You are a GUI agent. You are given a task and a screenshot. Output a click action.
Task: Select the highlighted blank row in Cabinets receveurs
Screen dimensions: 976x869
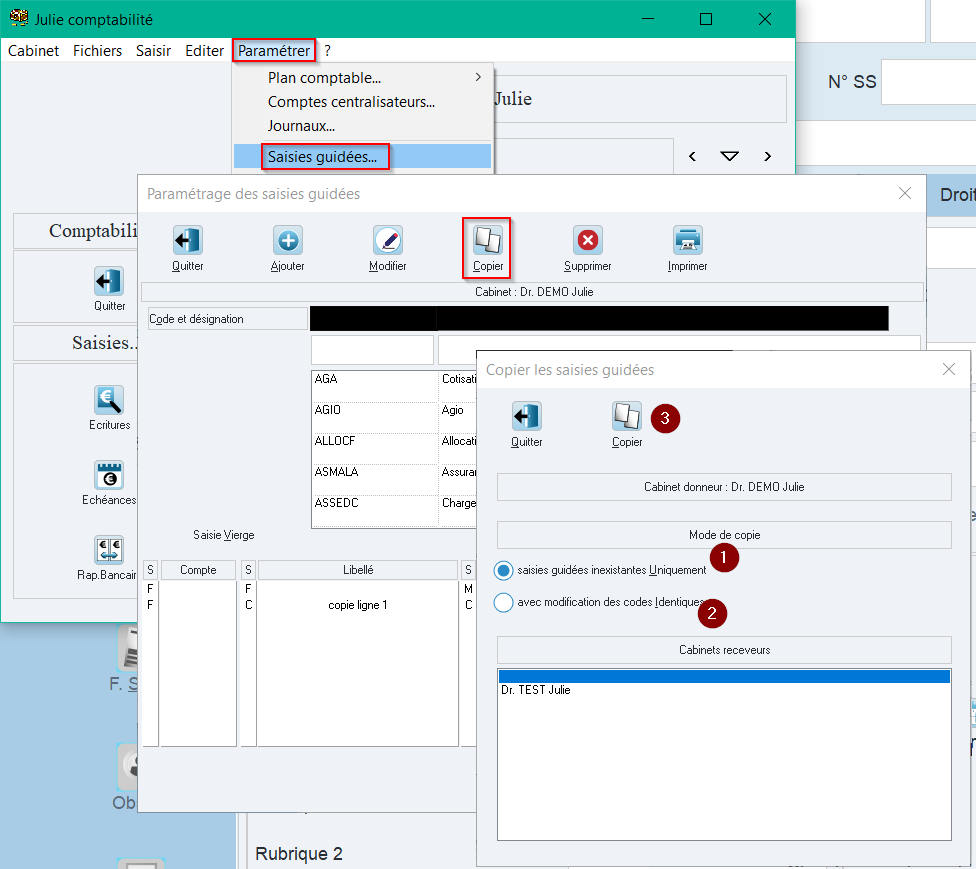724,677
